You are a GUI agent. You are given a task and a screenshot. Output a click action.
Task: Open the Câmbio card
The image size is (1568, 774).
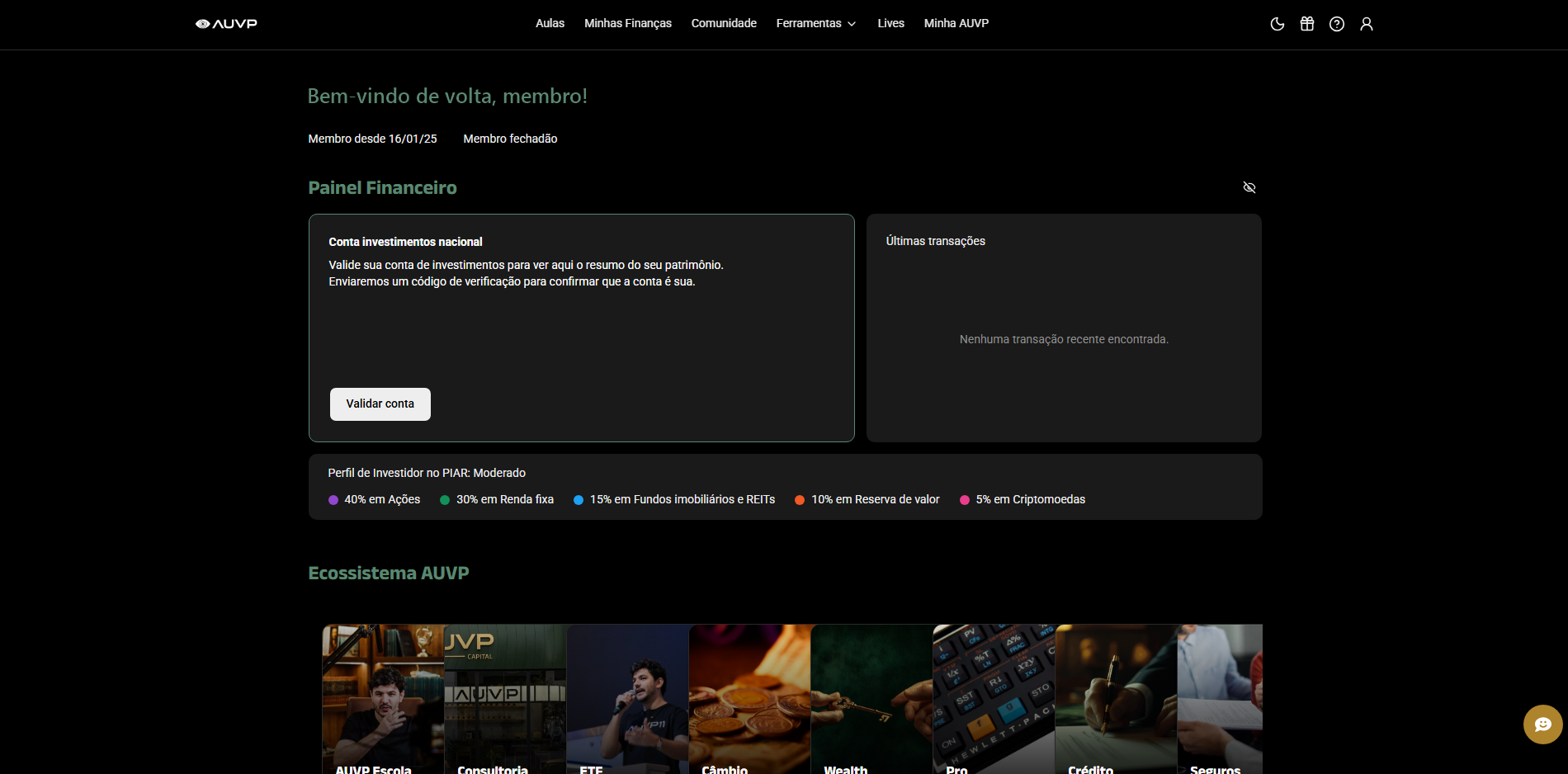click(749, 699)
